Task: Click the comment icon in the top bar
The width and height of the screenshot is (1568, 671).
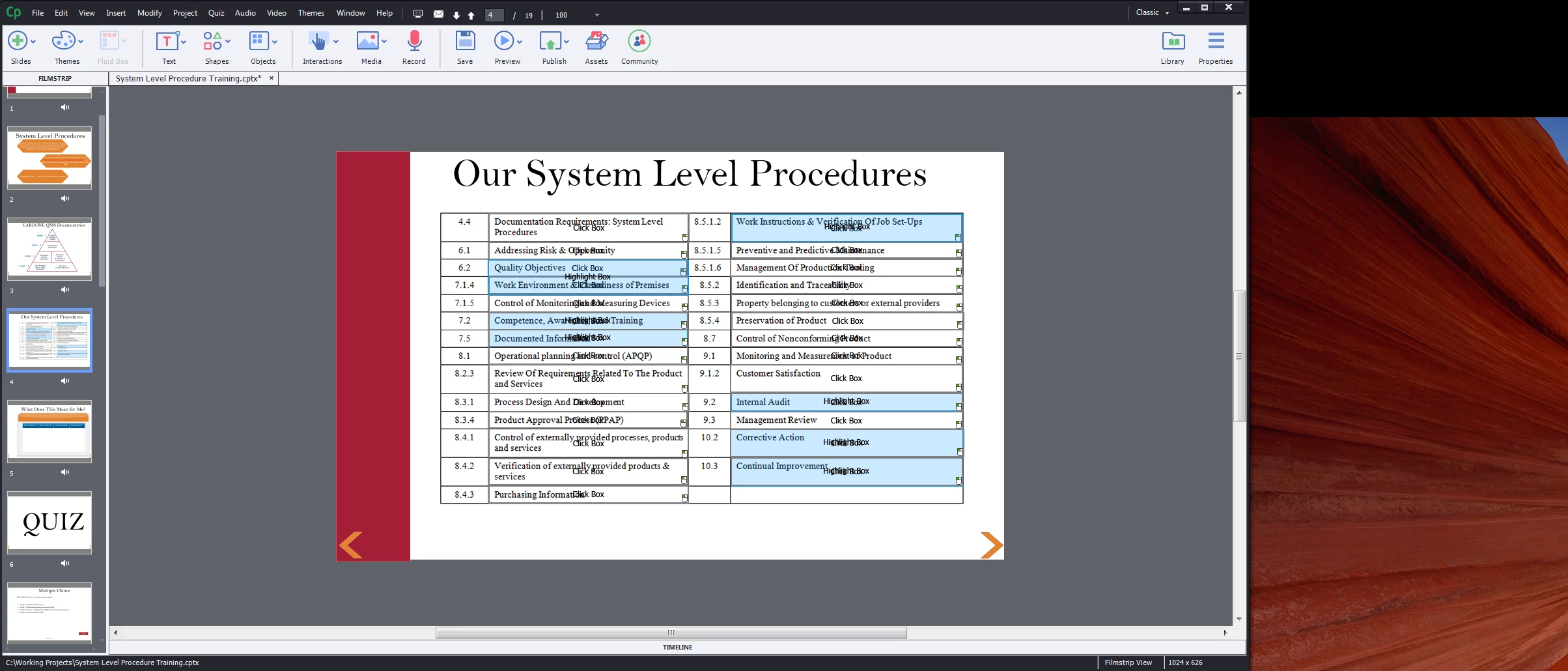Action: click(418, 14)
